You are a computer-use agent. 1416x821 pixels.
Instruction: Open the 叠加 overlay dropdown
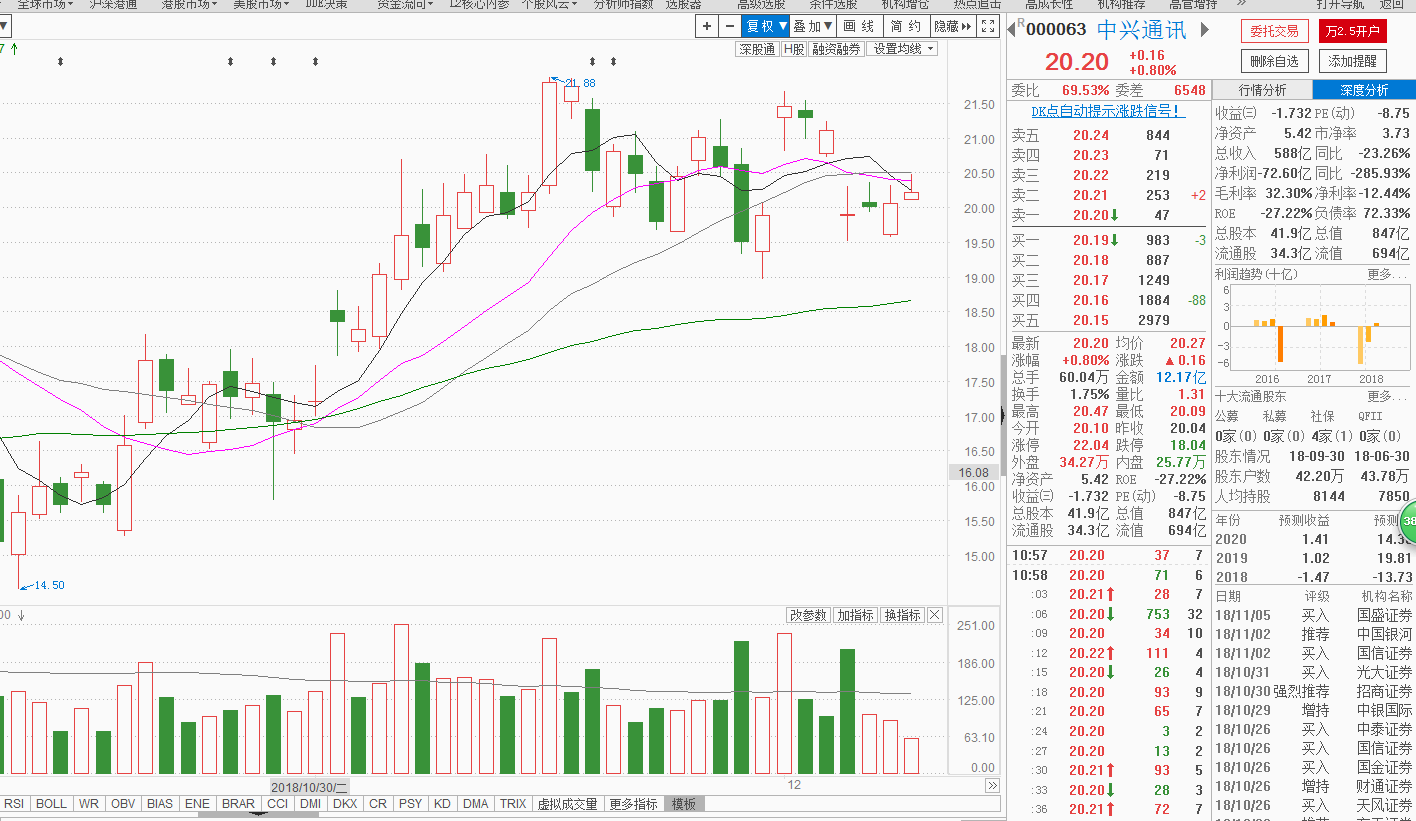coord(813,26)
